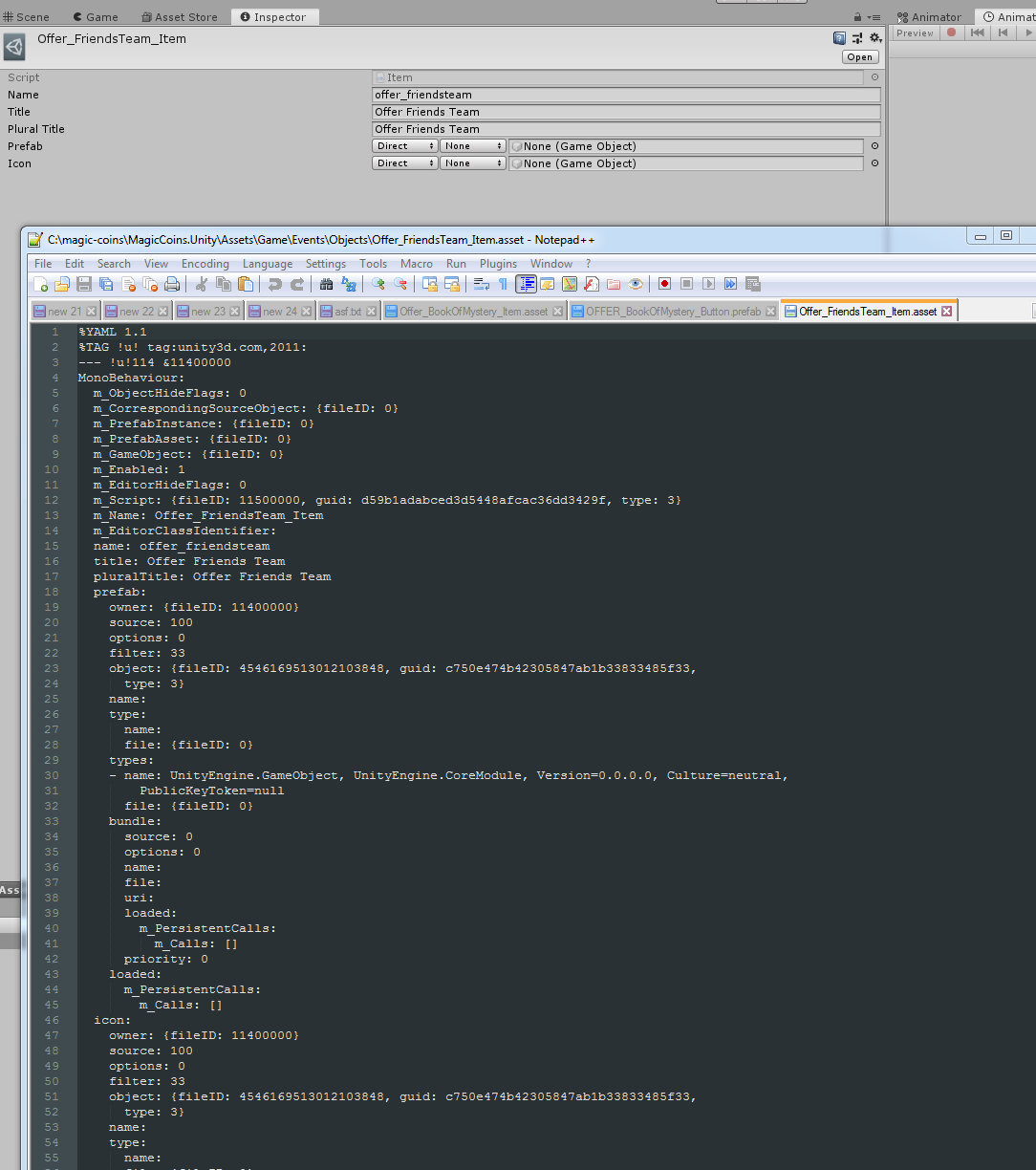Image resolution: width=1036 pixels, height=1170 pixels.
Task: Zoom out on the Notepad++ text
Action: pos(400,284)
